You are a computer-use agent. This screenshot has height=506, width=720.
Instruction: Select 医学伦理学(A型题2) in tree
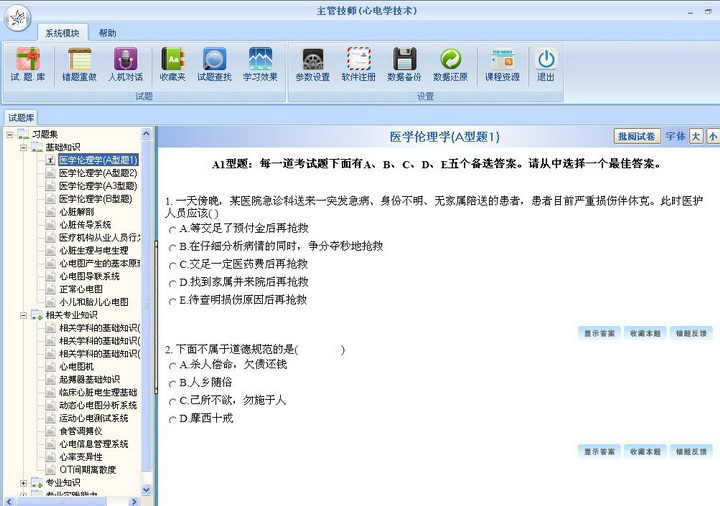tap(98, 173)
